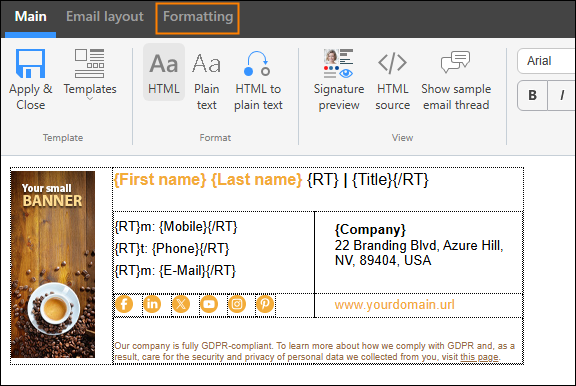Click the {E-Mail} placeholder line
Image resolution: width=576 pixels, height=386 pixels.
pyautogui.click(x=175, y=271)
